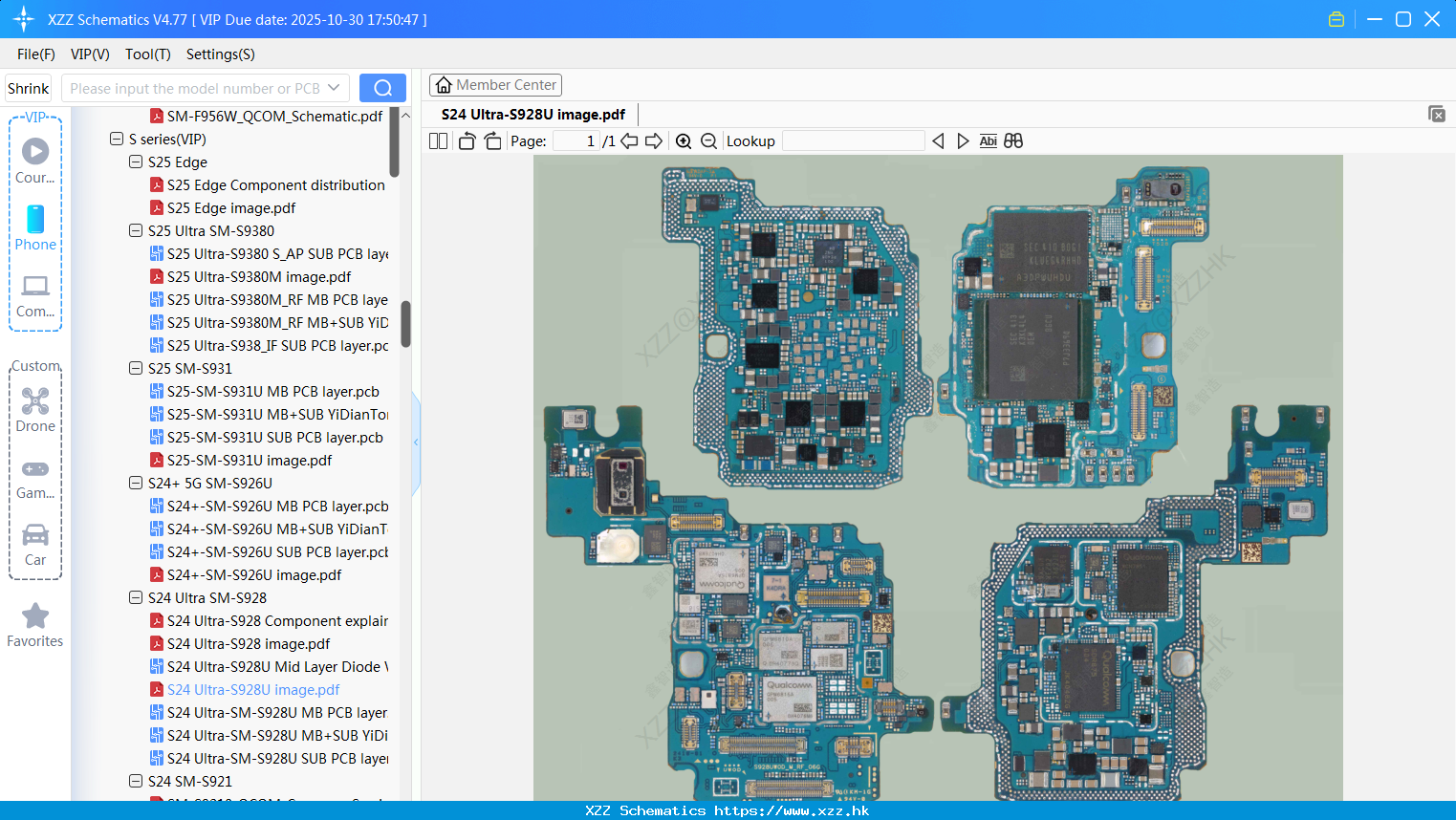The width and height of the screenshot is (1456, 820).
Task: Collapse the S24 Ultra SM-S928 folder
Action: point(136,597)
